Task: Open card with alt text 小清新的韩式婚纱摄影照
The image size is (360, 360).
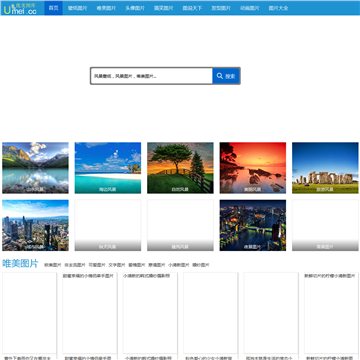Action: click(x=150, y=313)
